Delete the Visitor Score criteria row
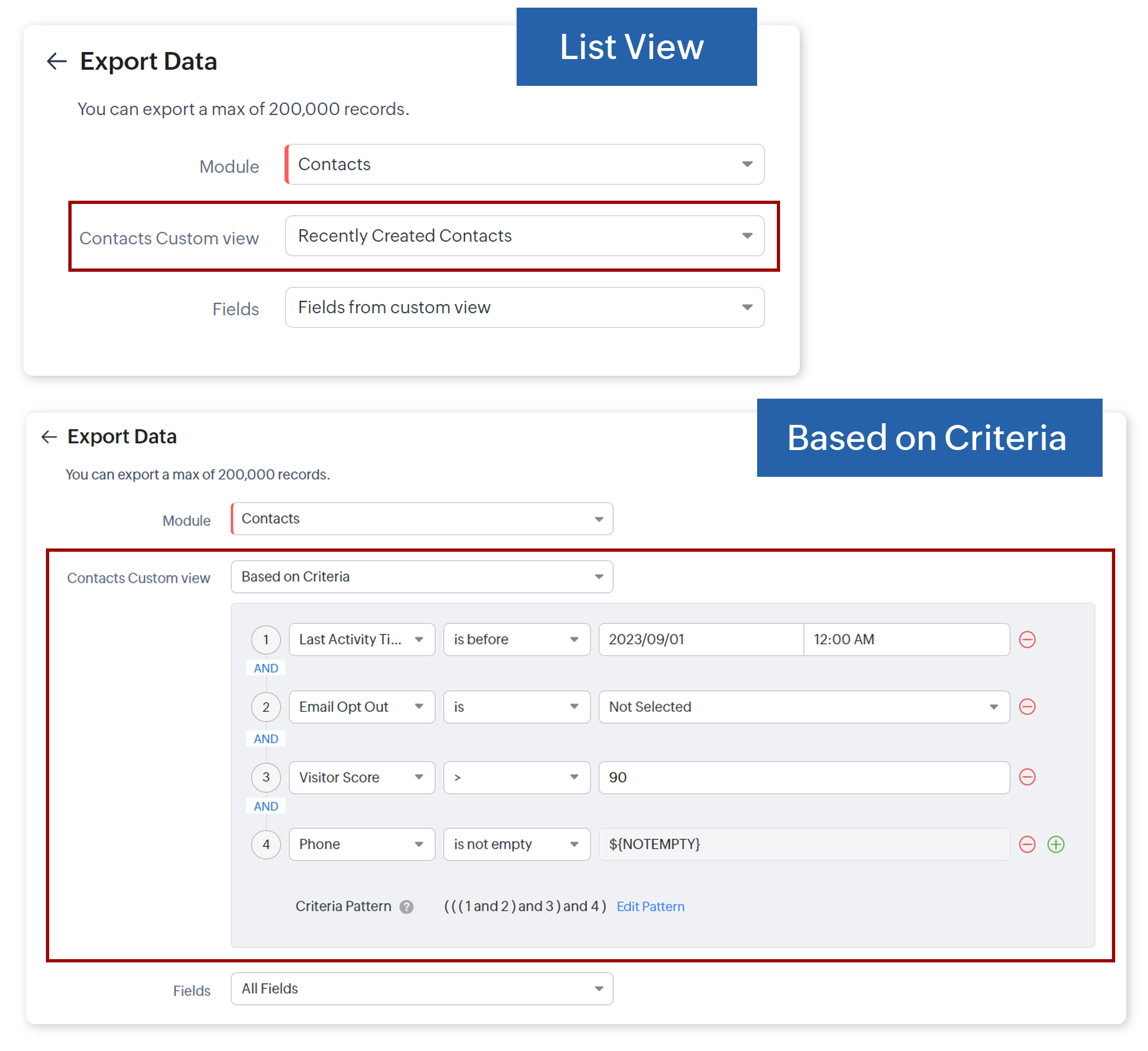 pyautogui.click(x=1027, y=777)
